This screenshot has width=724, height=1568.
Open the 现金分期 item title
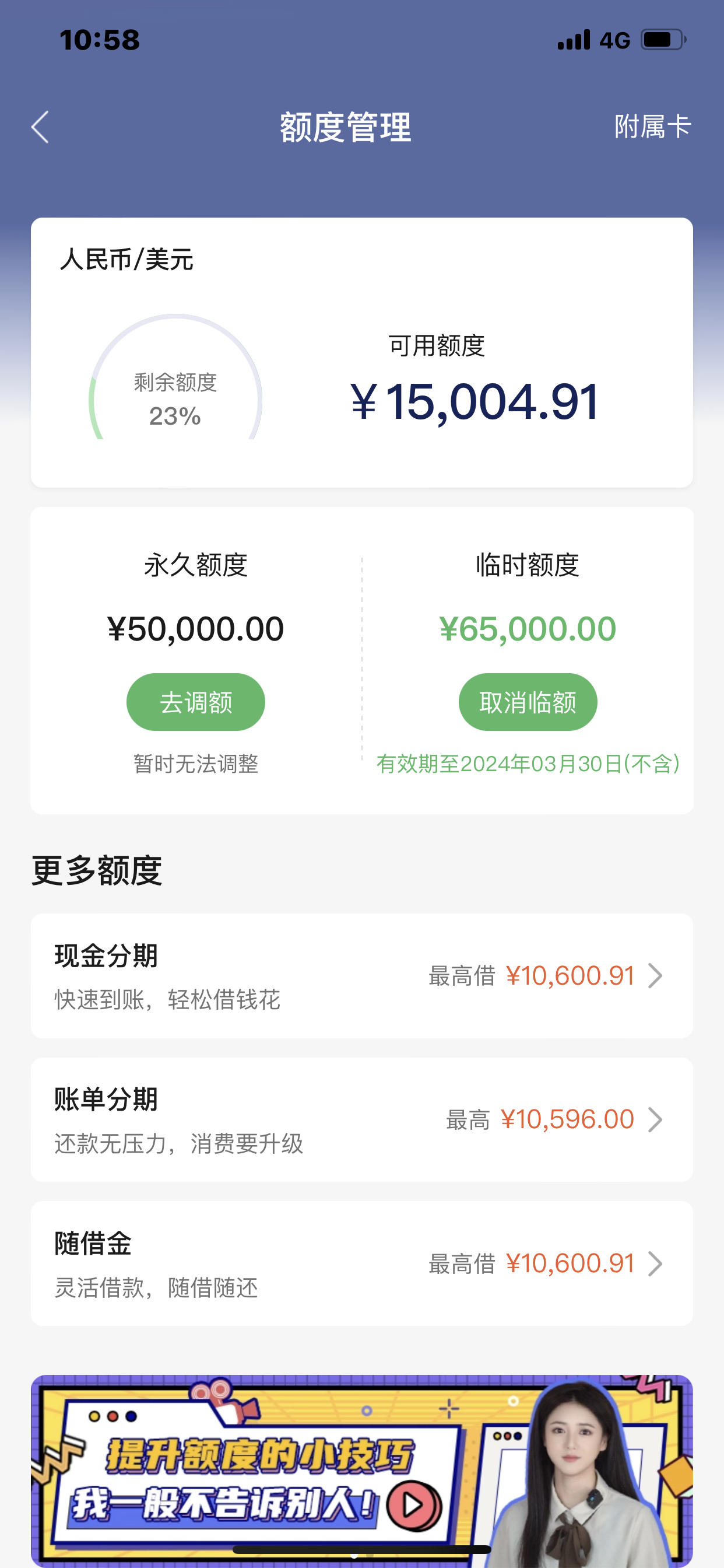click(x=106, y=956)
